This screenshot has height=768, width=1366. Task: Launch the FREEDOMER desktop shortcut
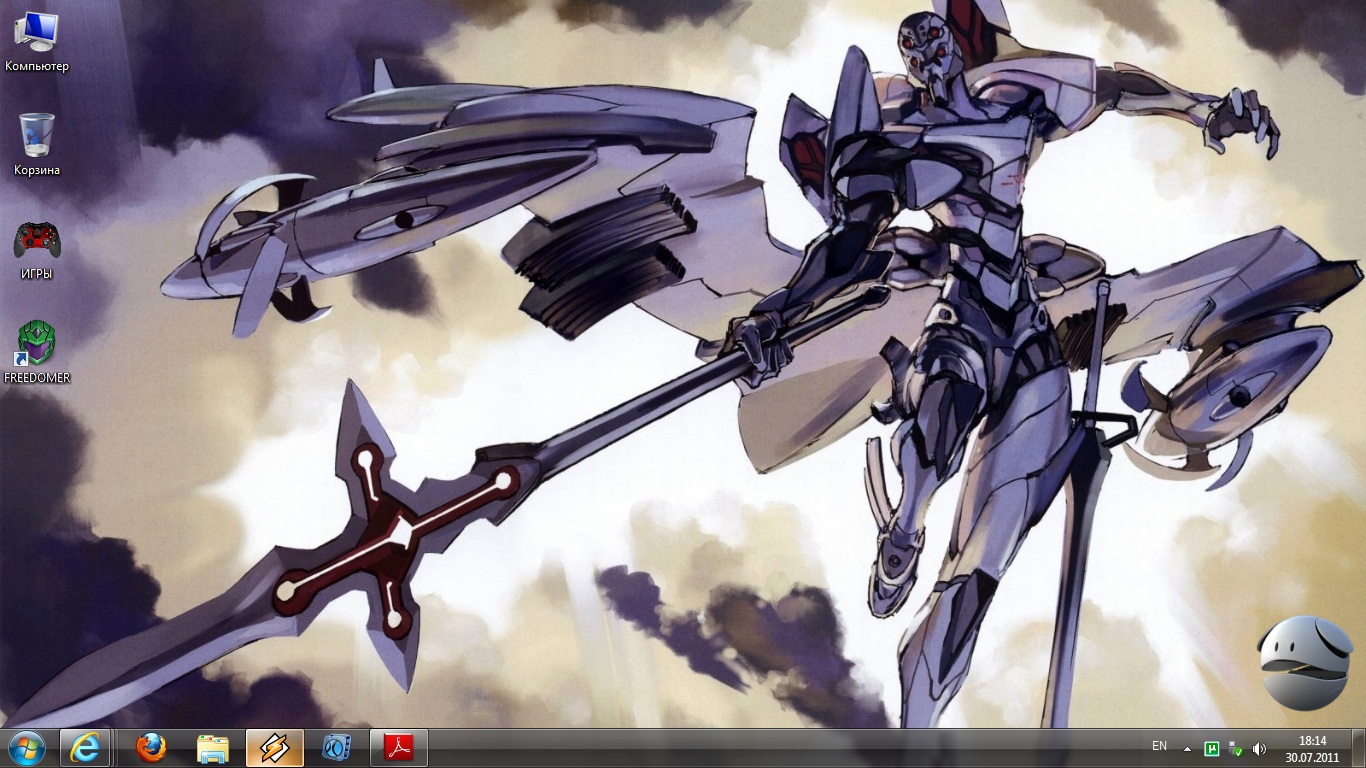(x=37, y=353)
